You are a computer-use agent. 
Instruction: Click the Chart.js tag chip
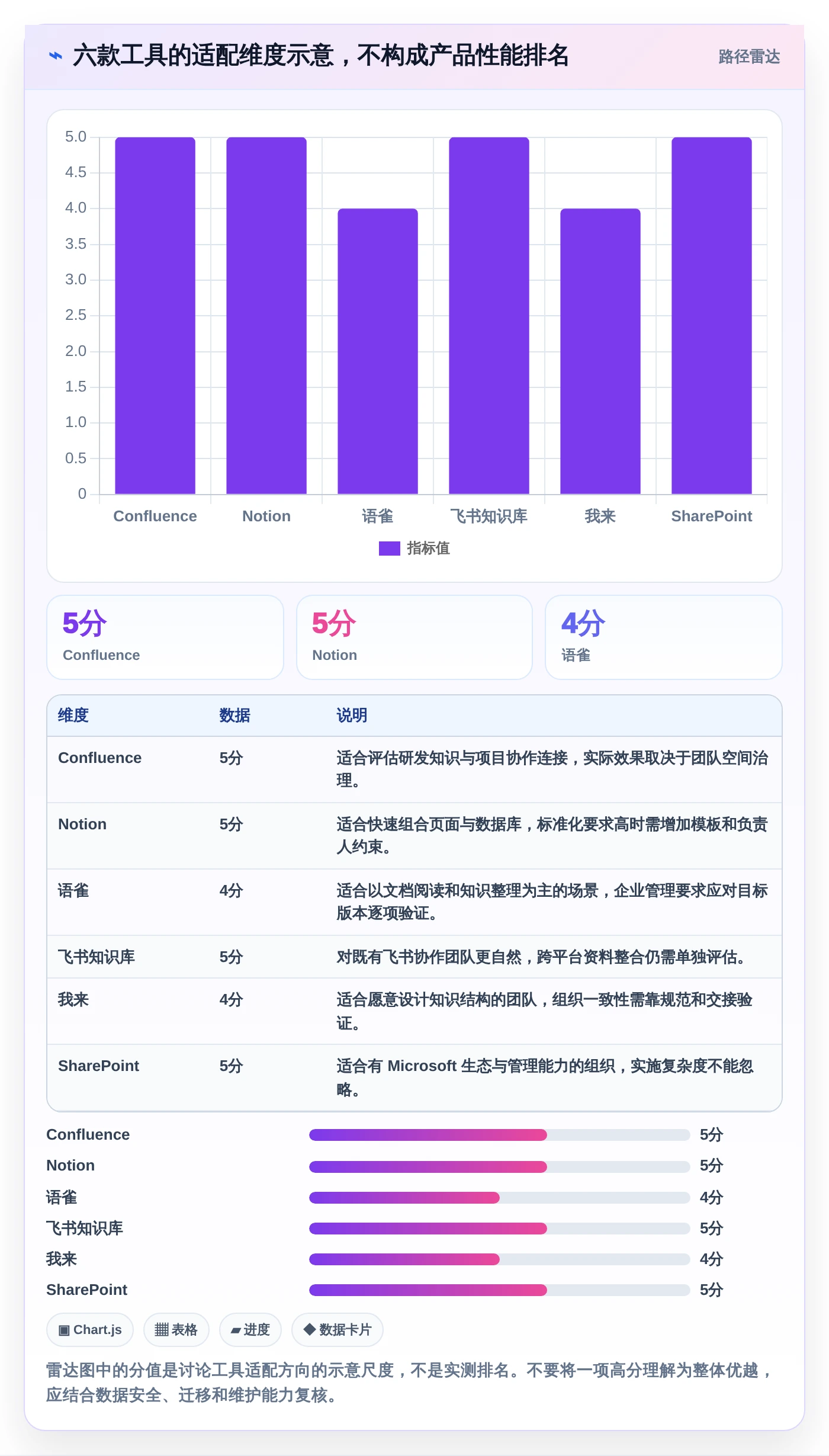tap(90, 1330)
